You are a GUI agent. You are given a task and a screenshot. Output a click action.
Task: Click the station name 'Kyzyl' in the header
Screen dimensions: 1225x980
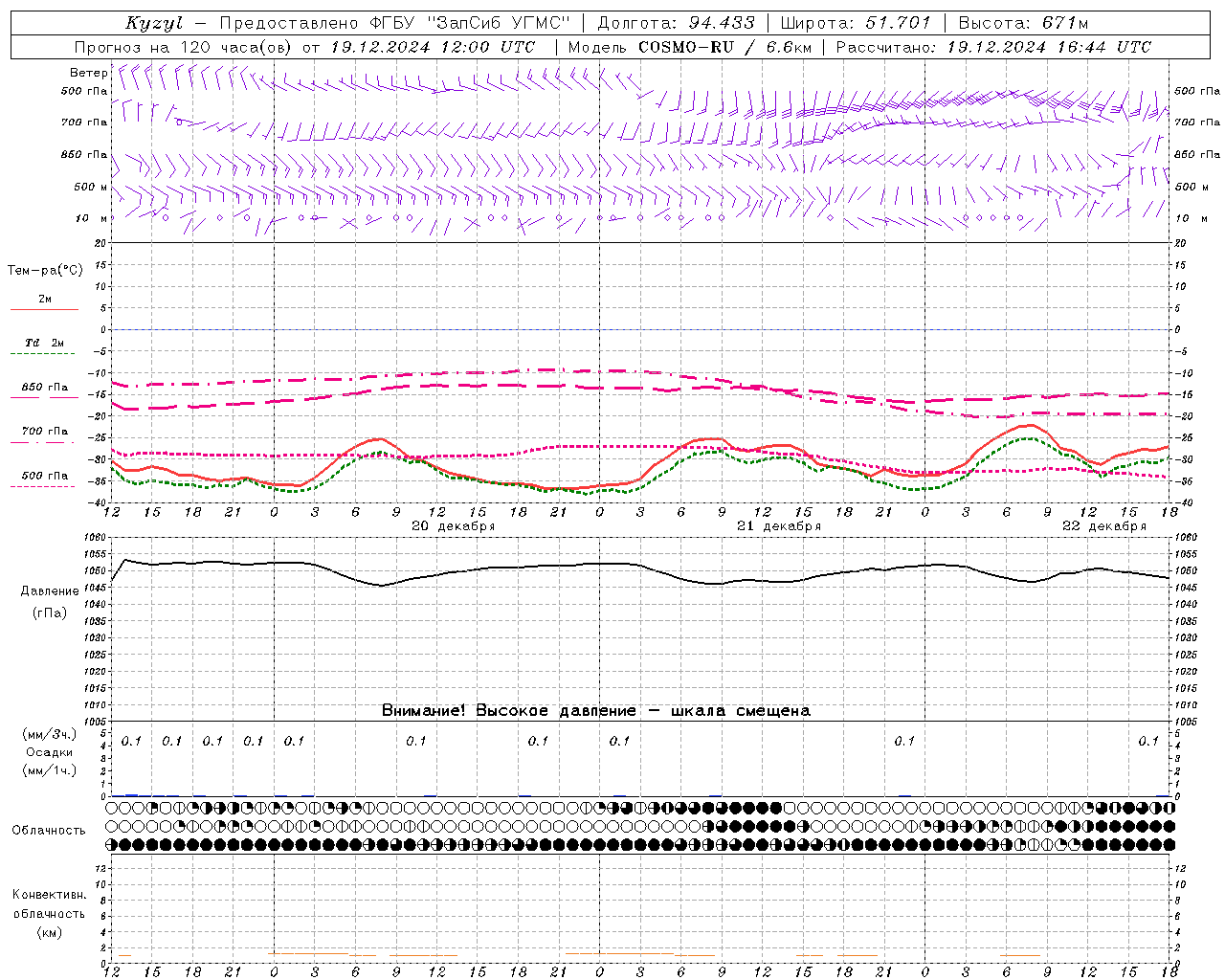pos(154,23)
